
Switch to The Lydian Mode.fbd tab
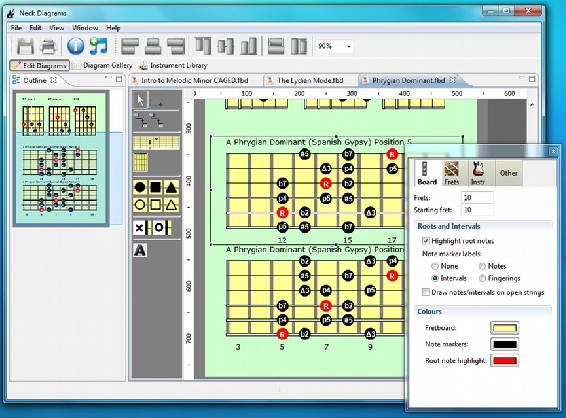[310, 80]
